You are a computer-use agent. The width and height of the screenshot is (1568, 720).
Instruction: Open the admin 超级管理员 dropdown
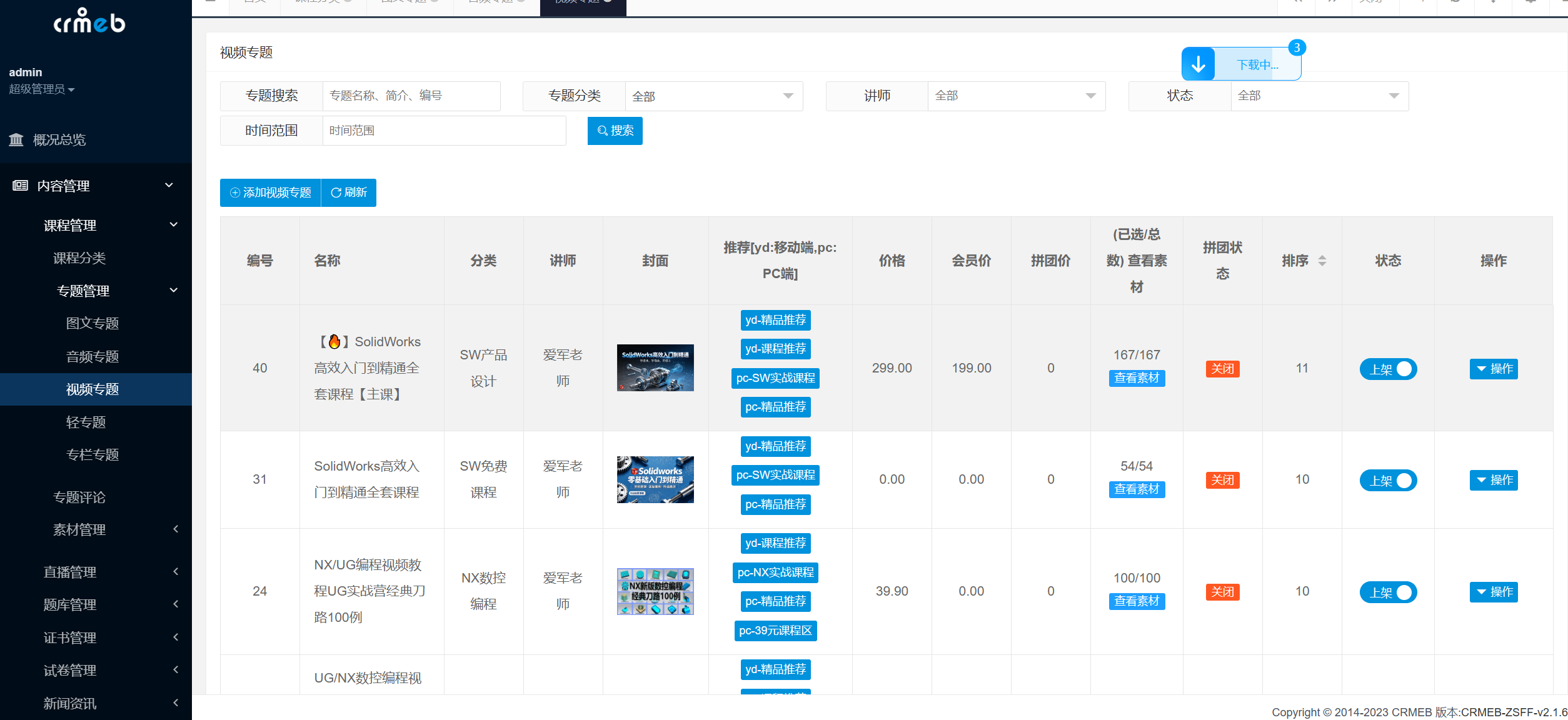[x=41, y=89]
